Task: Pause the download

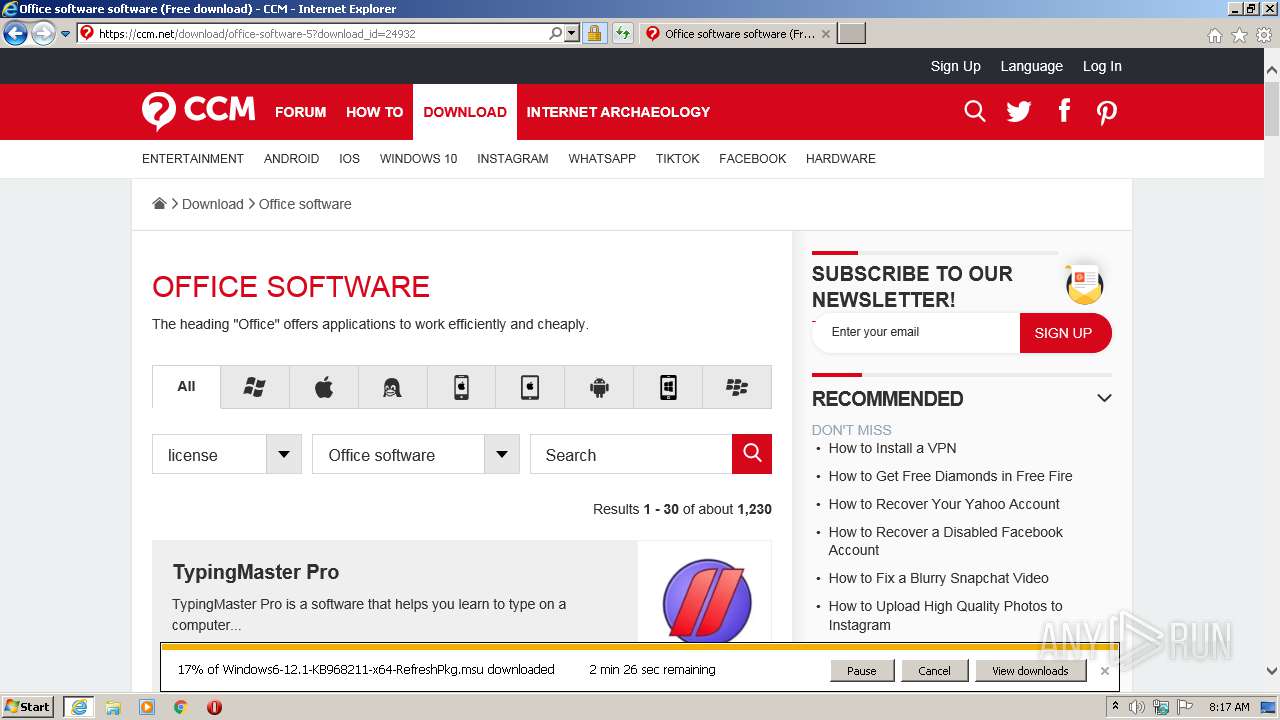Action: point(861,670)
